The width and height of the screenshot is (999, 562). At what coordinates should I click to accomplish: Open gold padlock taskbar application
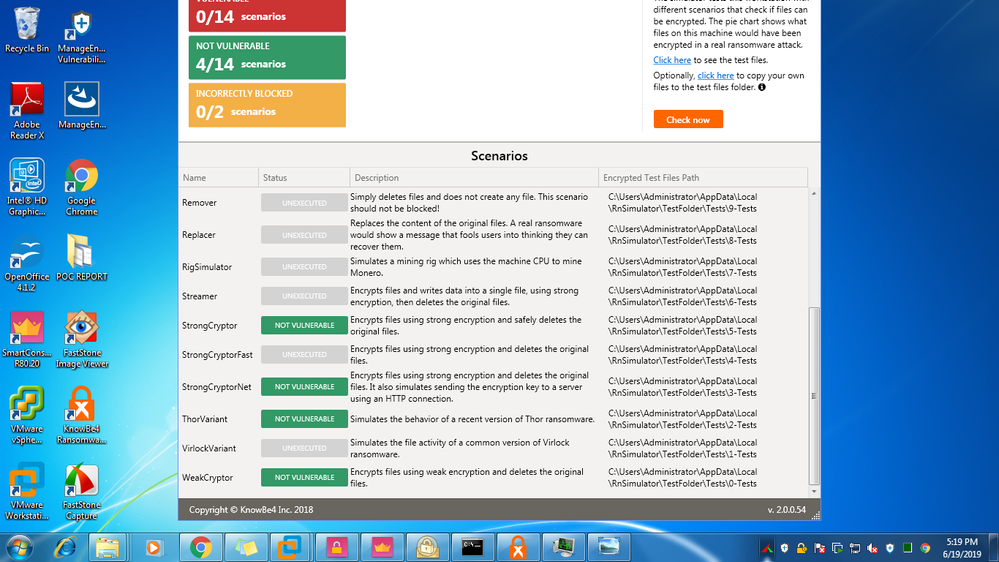(427, 547)
